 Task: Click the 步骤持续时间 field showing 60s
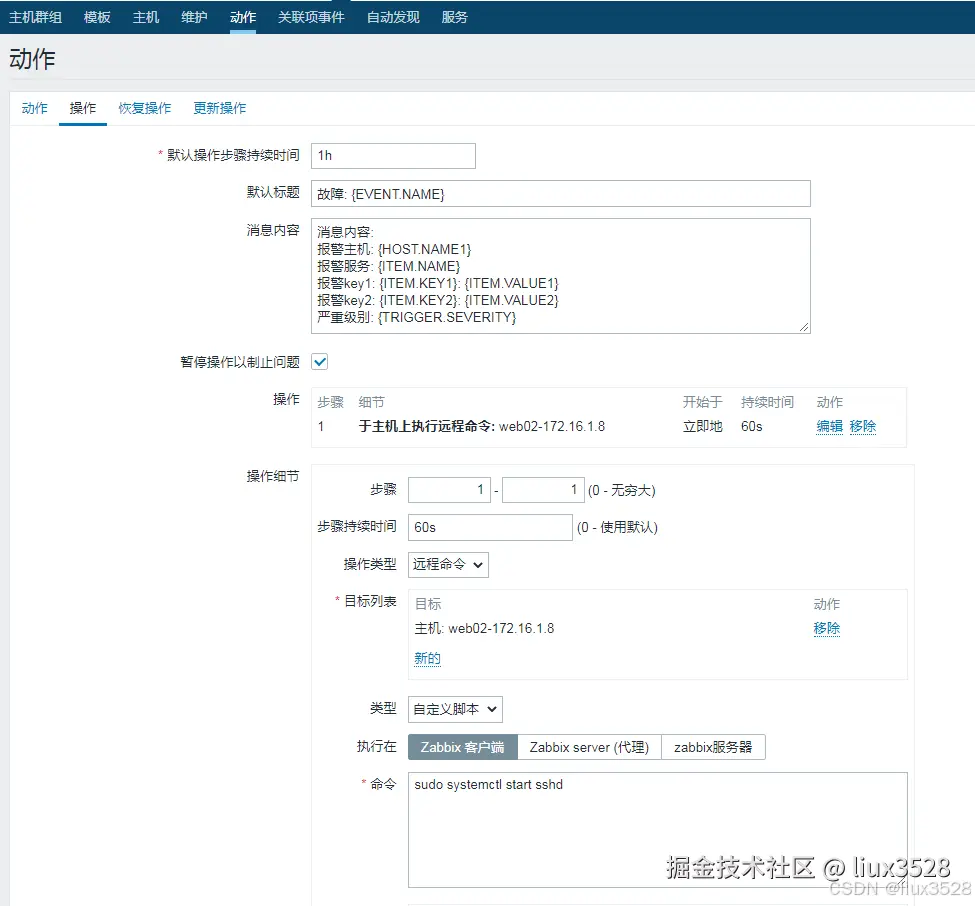(489, 526)
